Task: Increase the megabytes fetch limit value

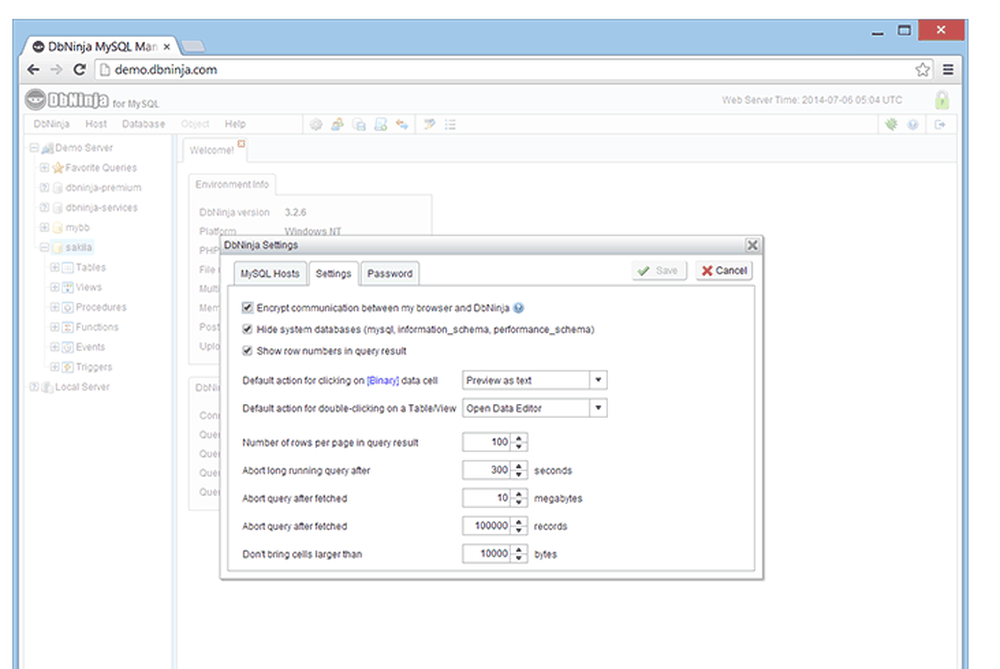Action: pyautogui.click(x=519, y=494)
